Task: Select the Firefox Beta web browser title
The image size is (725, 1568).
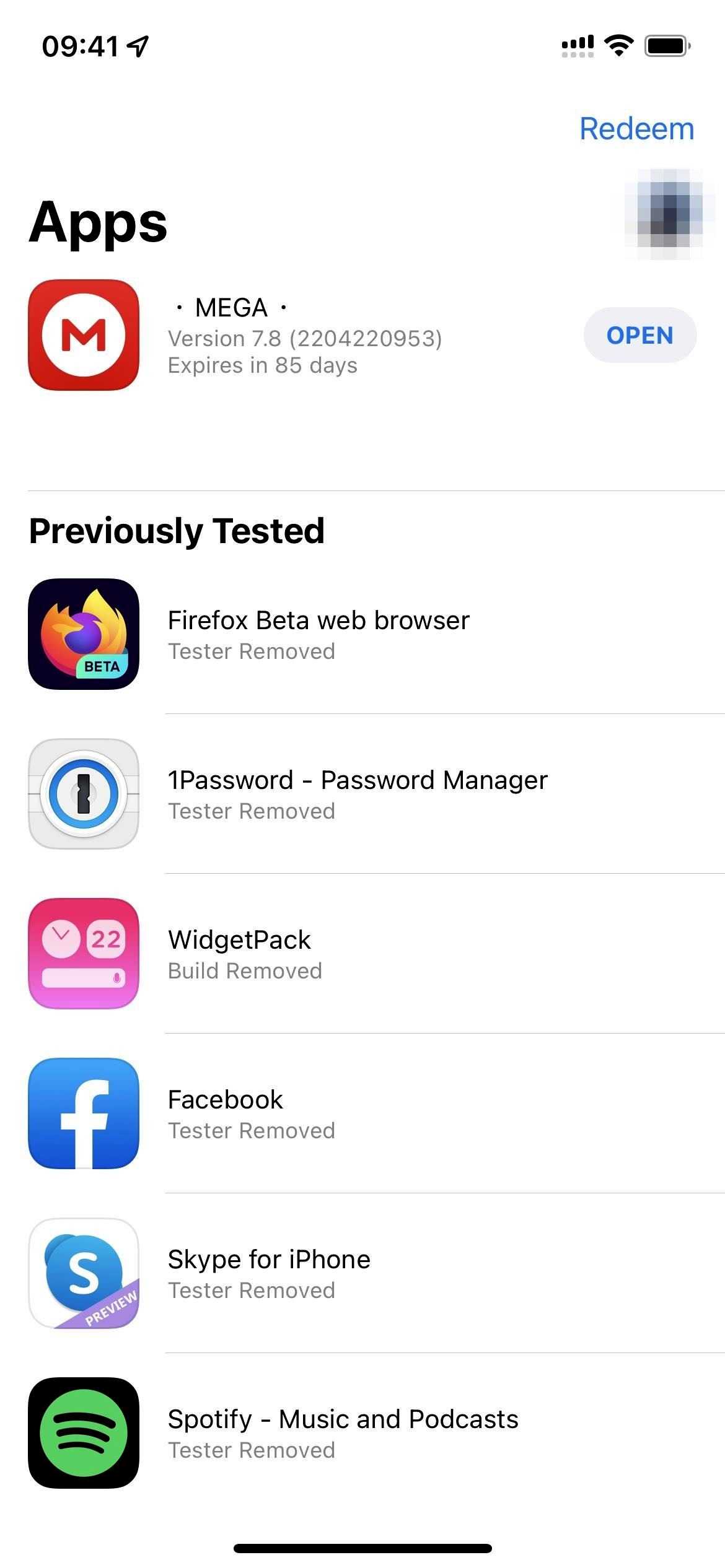Action: point(319,621)
